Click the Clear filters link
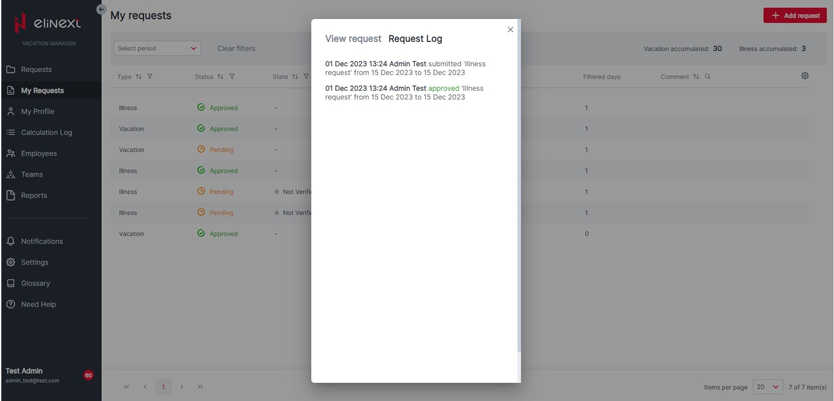 tap(236, 48)
